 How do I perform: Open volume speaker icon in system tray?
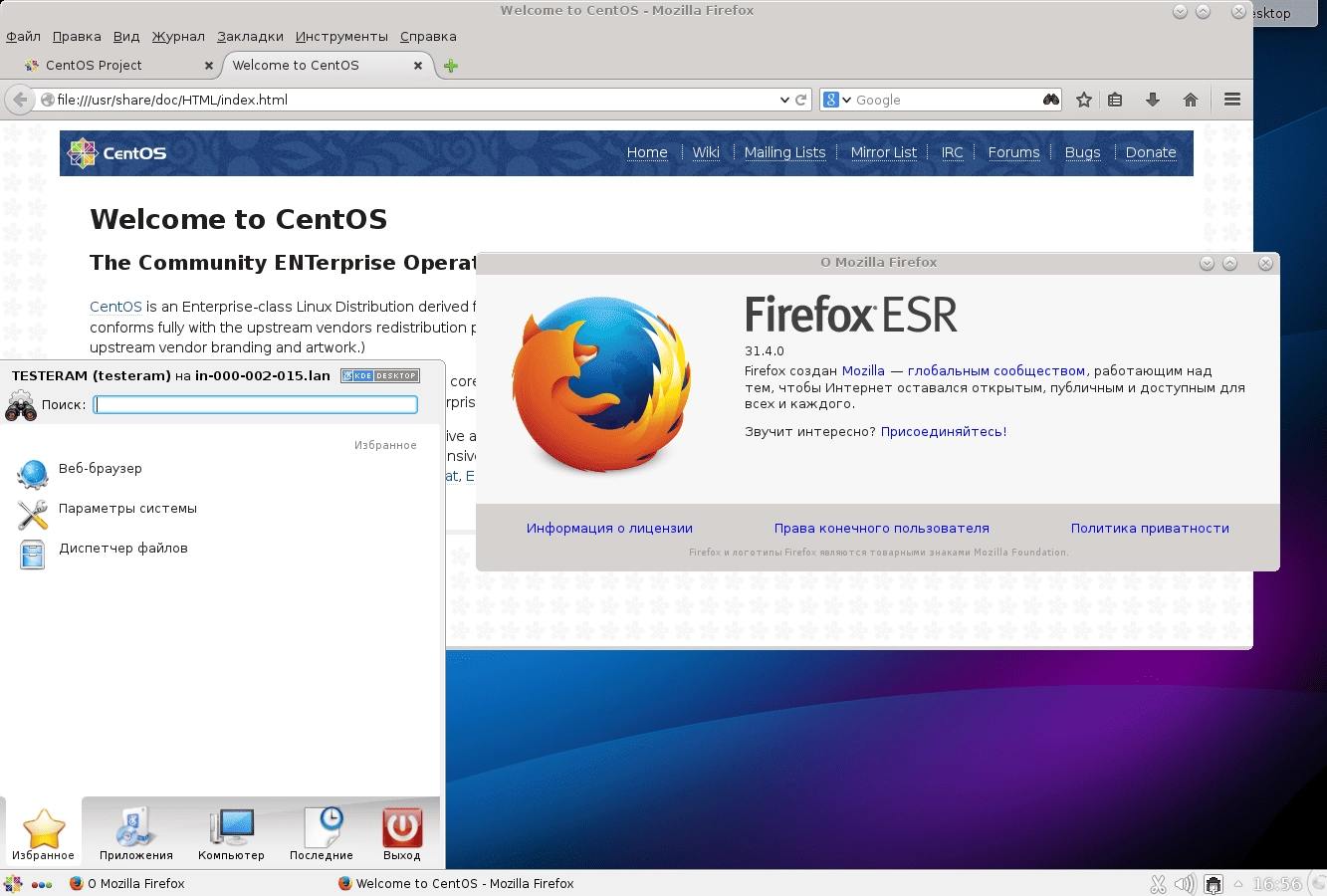1185,883
